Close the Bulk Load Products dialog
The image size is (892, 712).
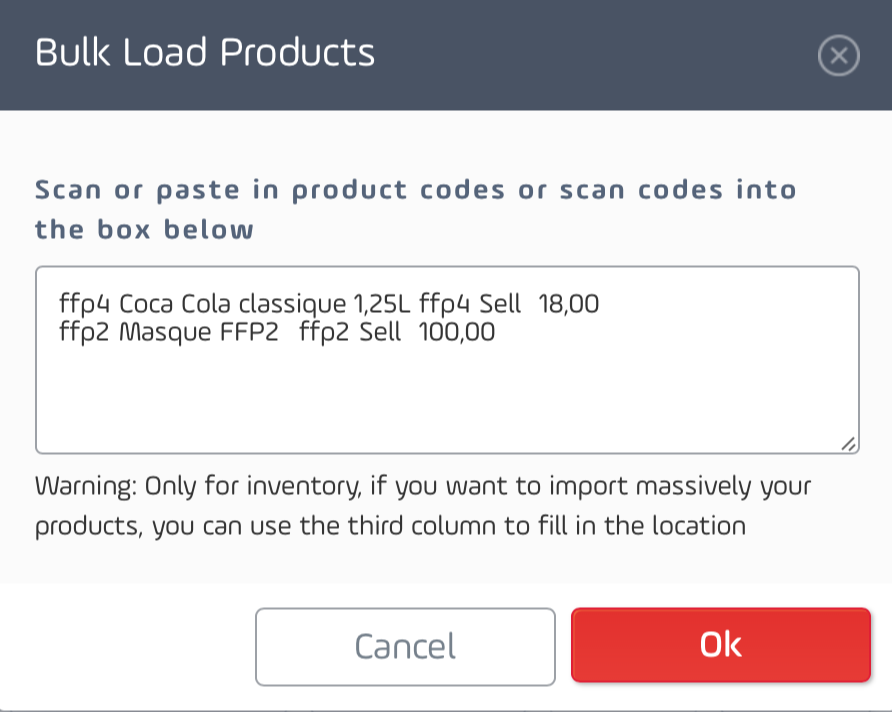click(839, 55)
